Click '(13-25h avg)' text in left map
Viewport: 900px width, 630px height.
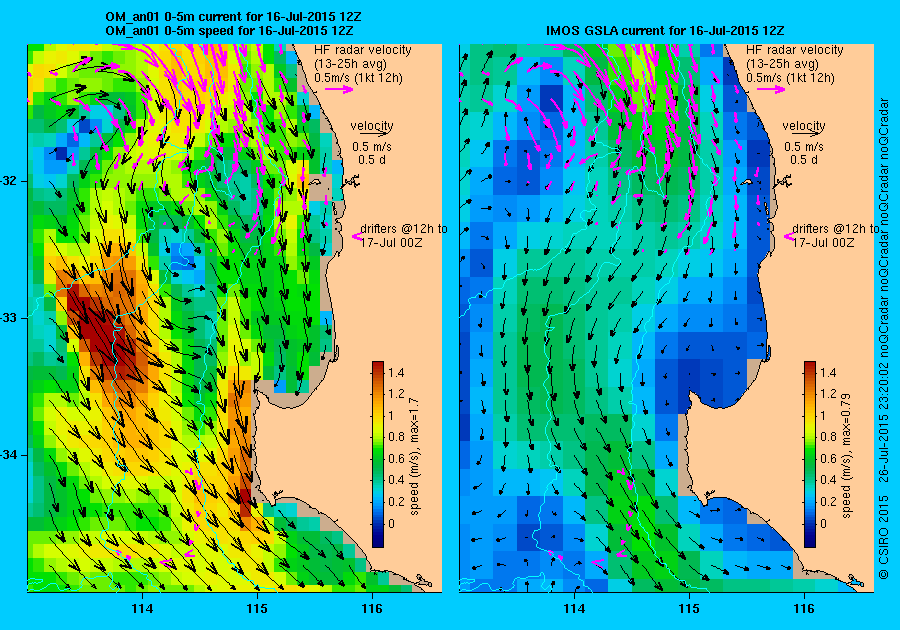pyautogui.click(x=350, y=64)
